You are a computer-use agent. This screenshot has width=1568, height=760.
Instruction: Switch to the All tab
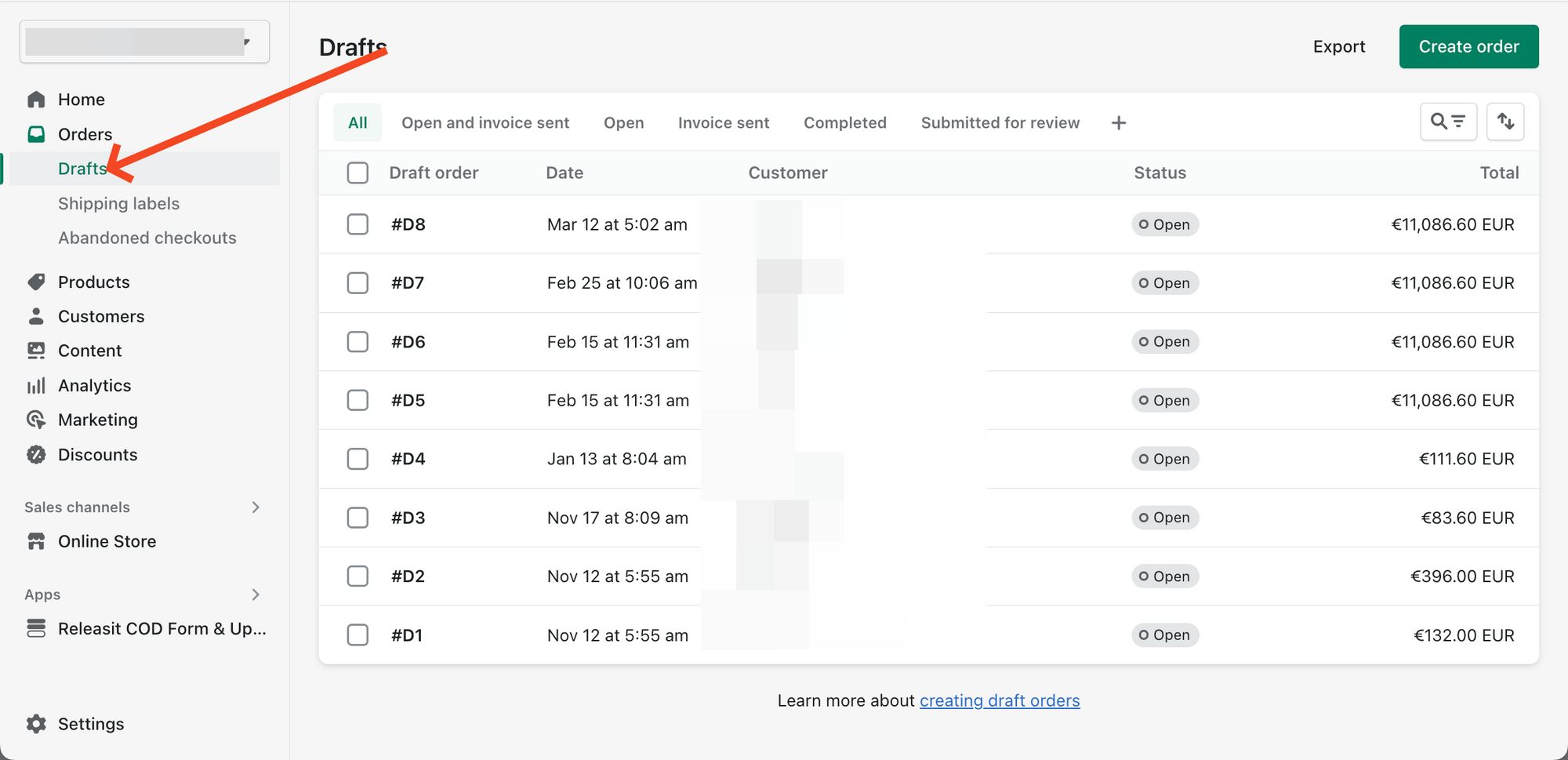[x=358, y=122]
